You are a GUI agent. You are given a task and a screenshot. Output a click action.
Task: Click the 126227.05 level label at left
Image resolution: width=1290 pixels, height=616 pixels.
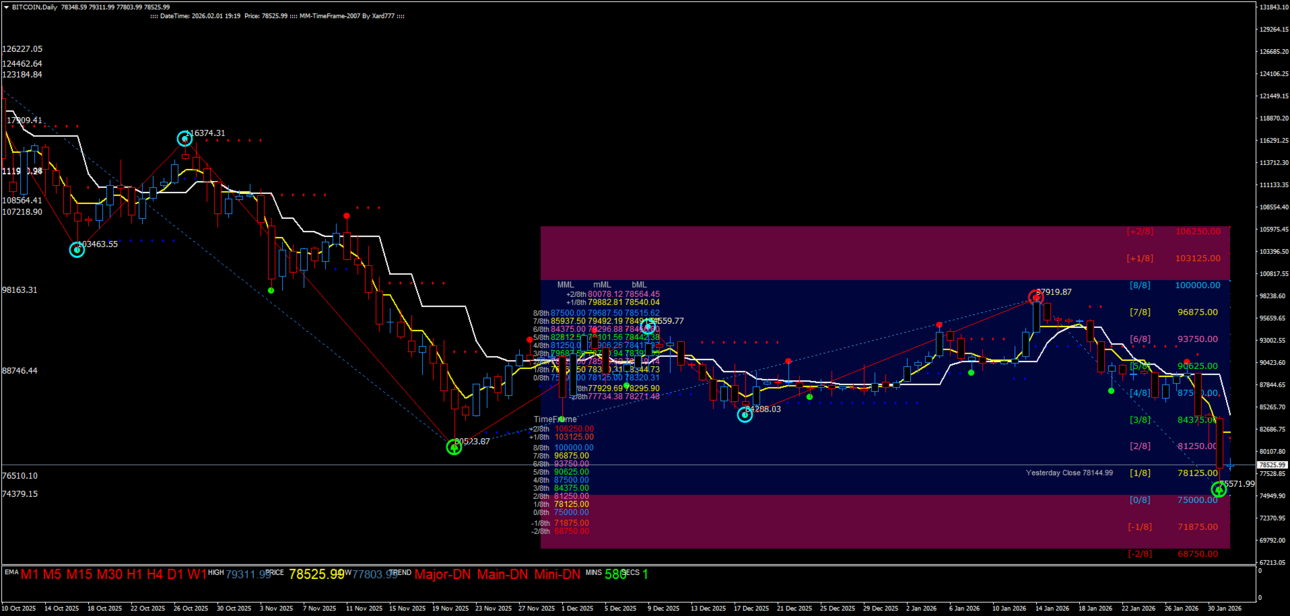[22, 49]
